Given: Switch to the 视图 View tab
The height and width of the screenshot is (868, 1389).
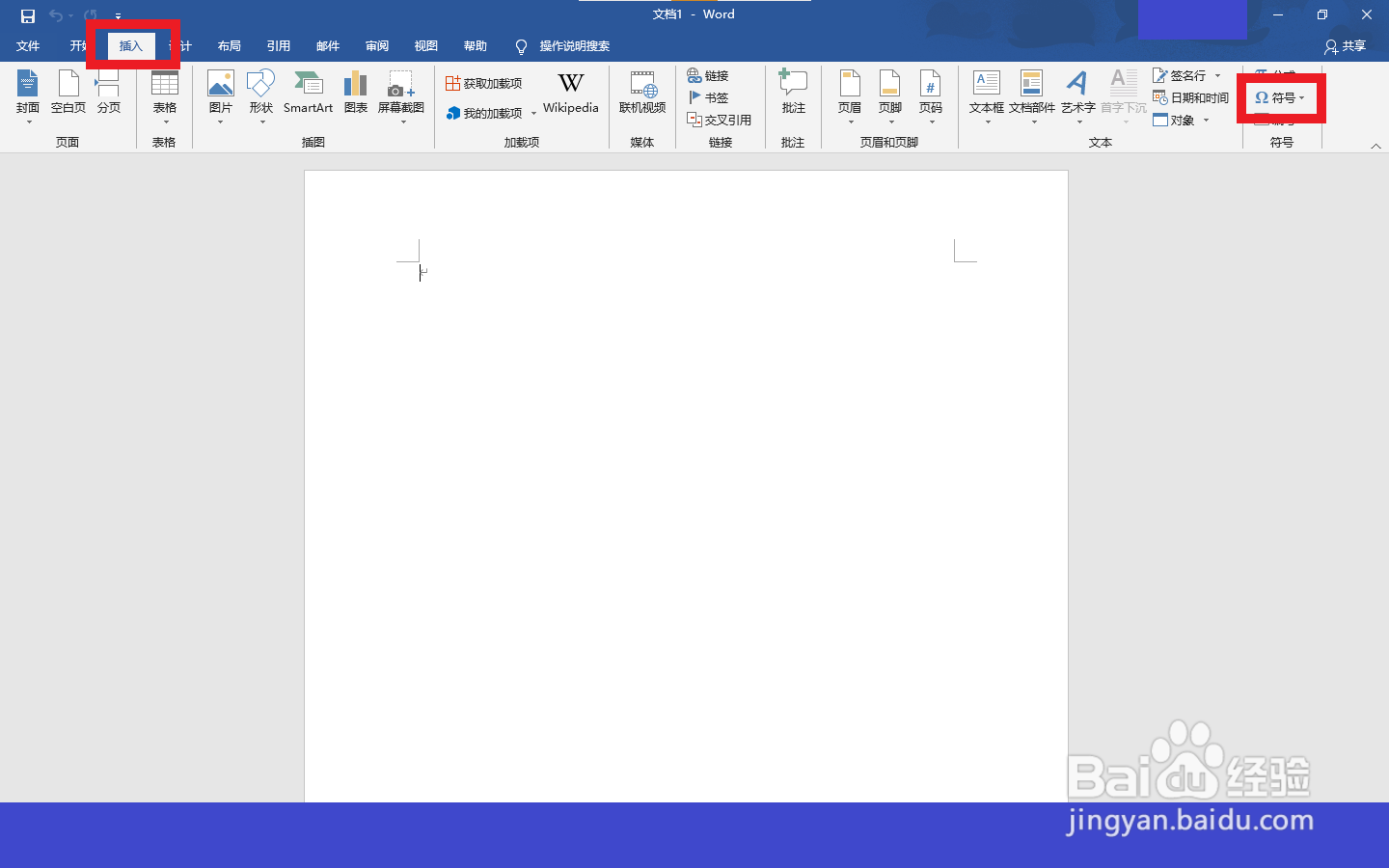Looking at the screenshot, I should coord(426,46).
